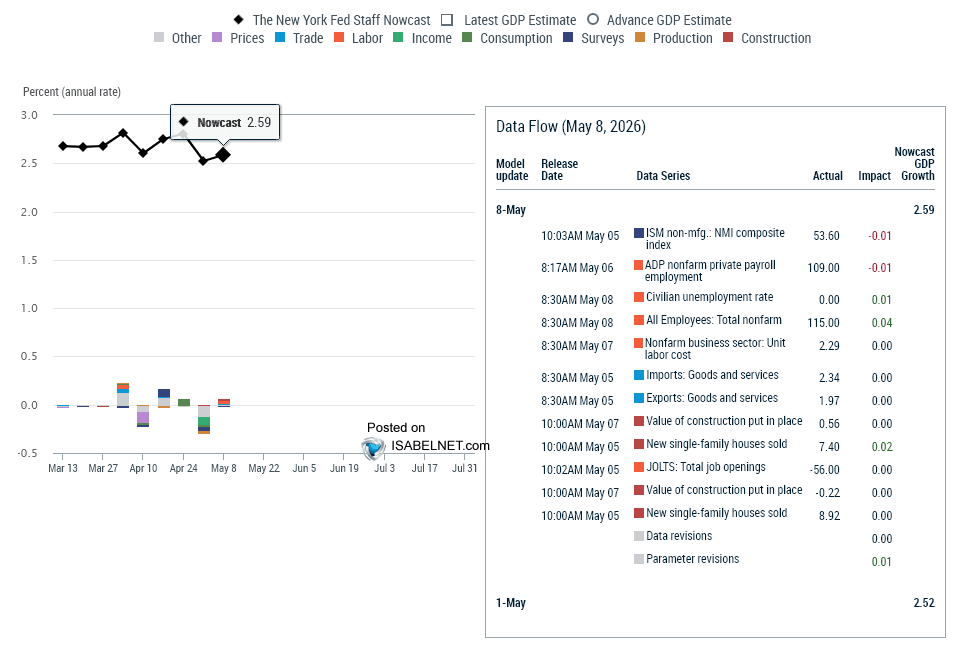This screenshot has width=966, height=650.
Task: Click the Apr 10 x-axis date label
Action: [x=143, y=468]
